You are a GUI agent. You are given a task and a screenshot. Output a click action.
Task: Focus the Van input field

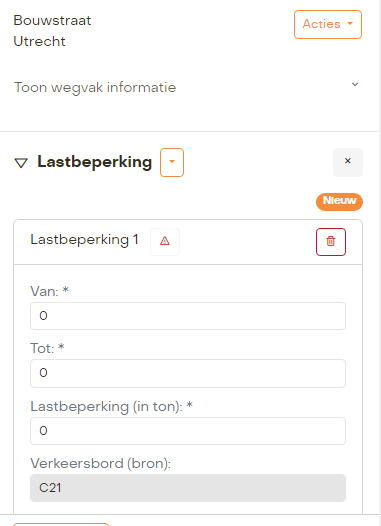click(188, 316)
